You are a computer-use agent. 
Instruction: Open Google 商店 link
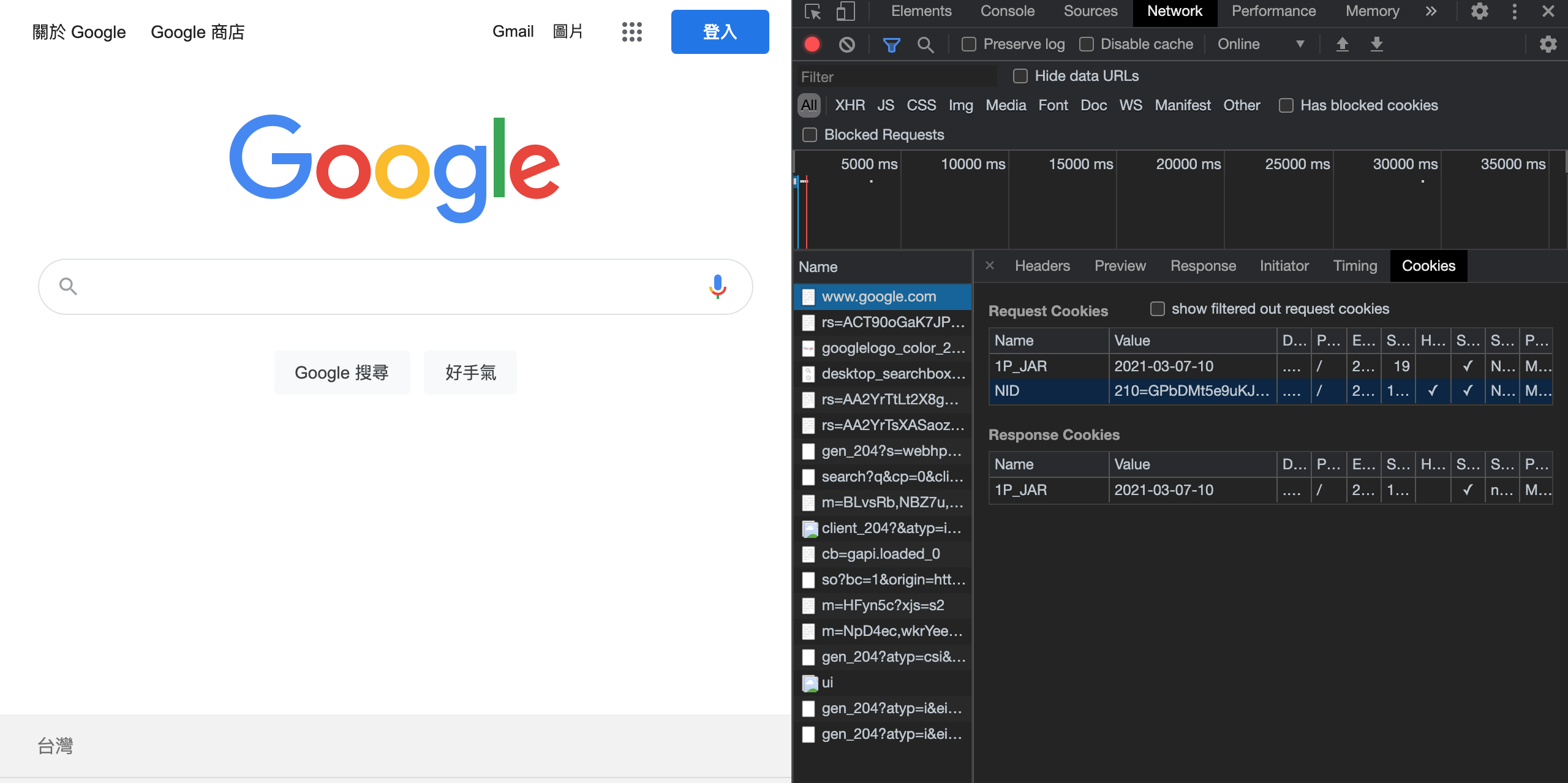(x=198, y=32)
